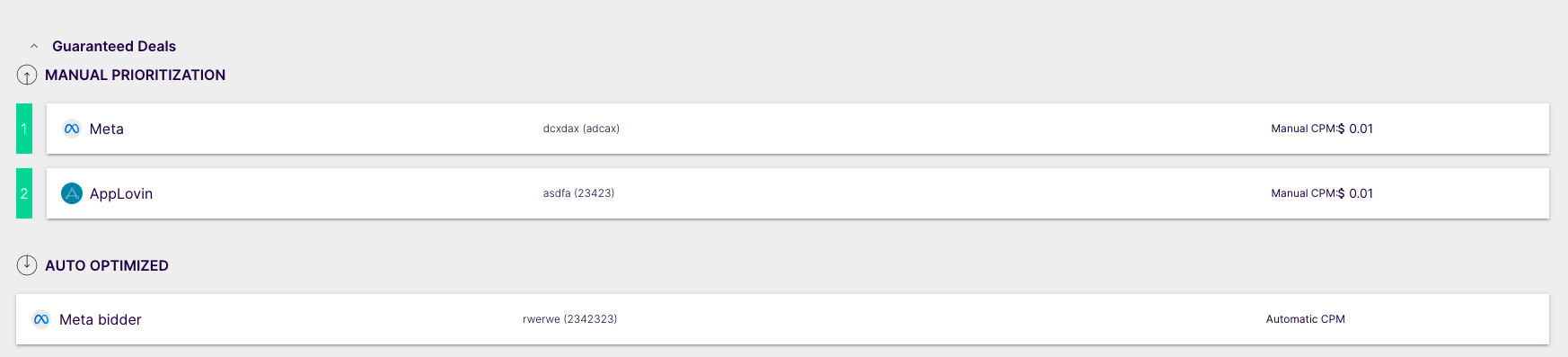This screenshot has width=1568, height=357.
Task: Select the green priority badge number 2
Action: click(24, 193)
